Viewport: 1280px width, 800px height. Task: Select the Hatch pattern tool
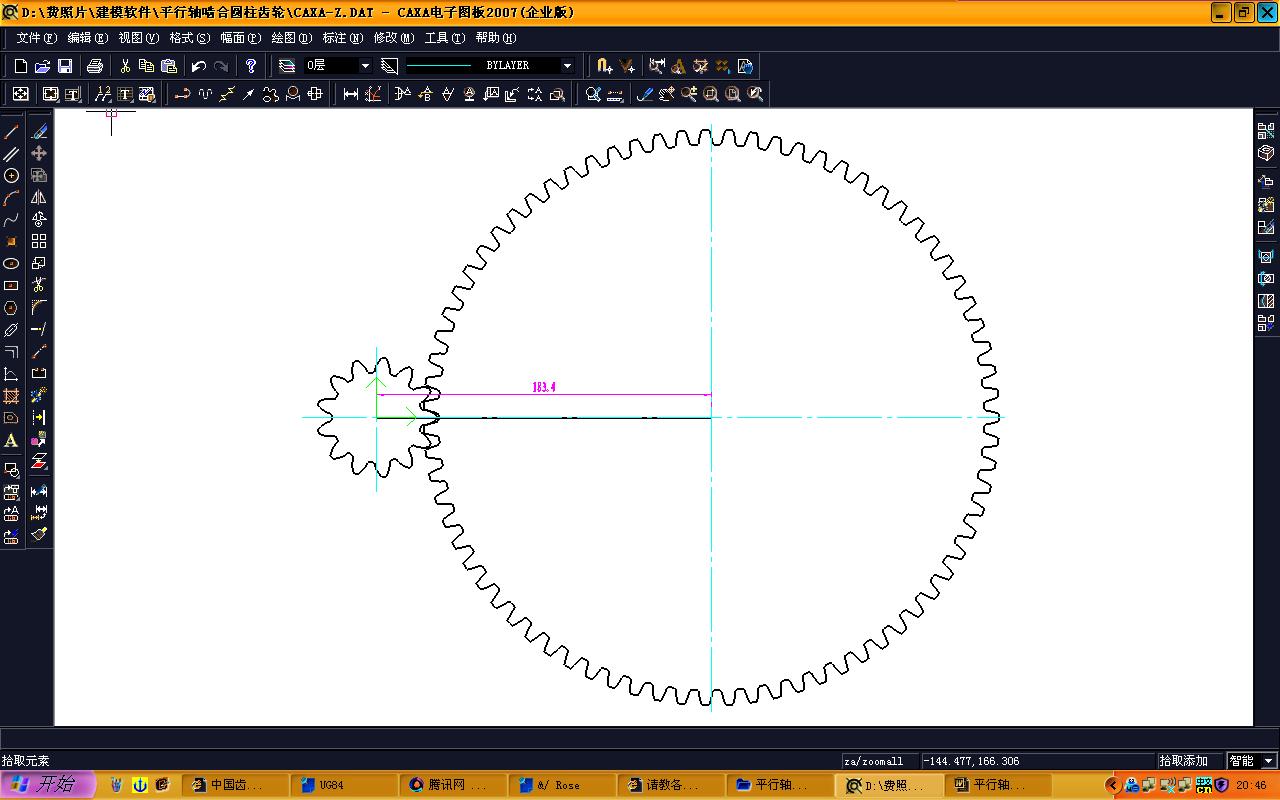[12, 396]
